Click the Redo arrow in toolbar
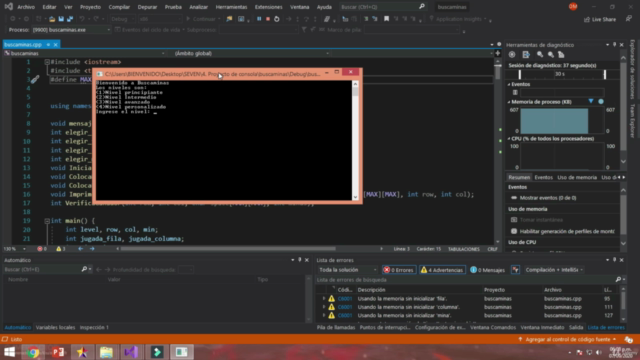Viewport: 640px width, 360px height. point(96,19)
